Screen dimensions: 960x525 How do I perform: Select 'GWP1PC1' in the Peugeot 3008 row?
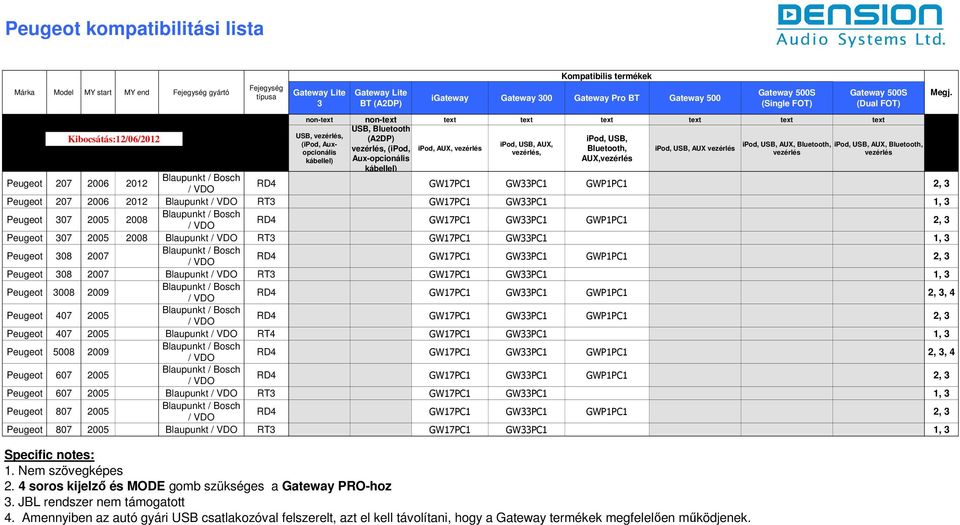click(606, 292)
